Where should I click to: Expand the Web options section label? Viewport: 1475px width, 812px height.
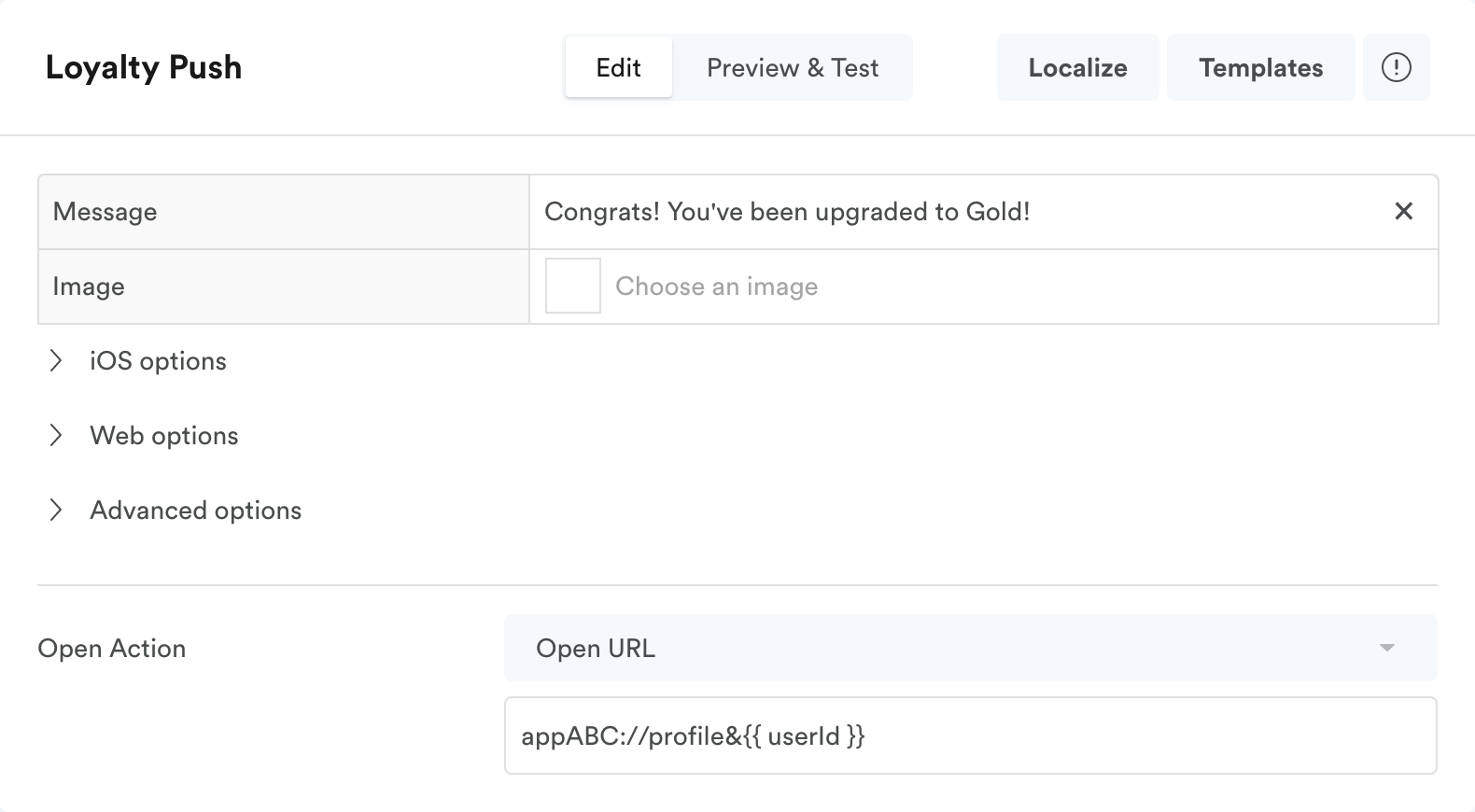(164, 436)
